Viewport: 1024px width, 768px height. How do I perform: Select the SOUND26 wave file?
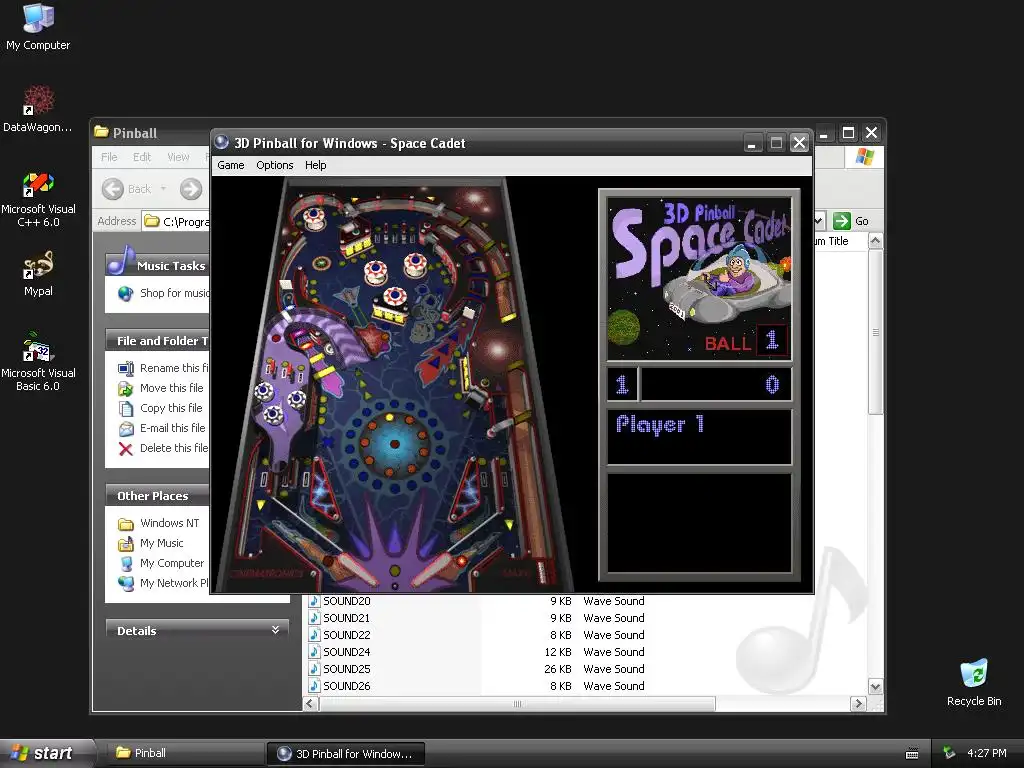pos(347,686)
